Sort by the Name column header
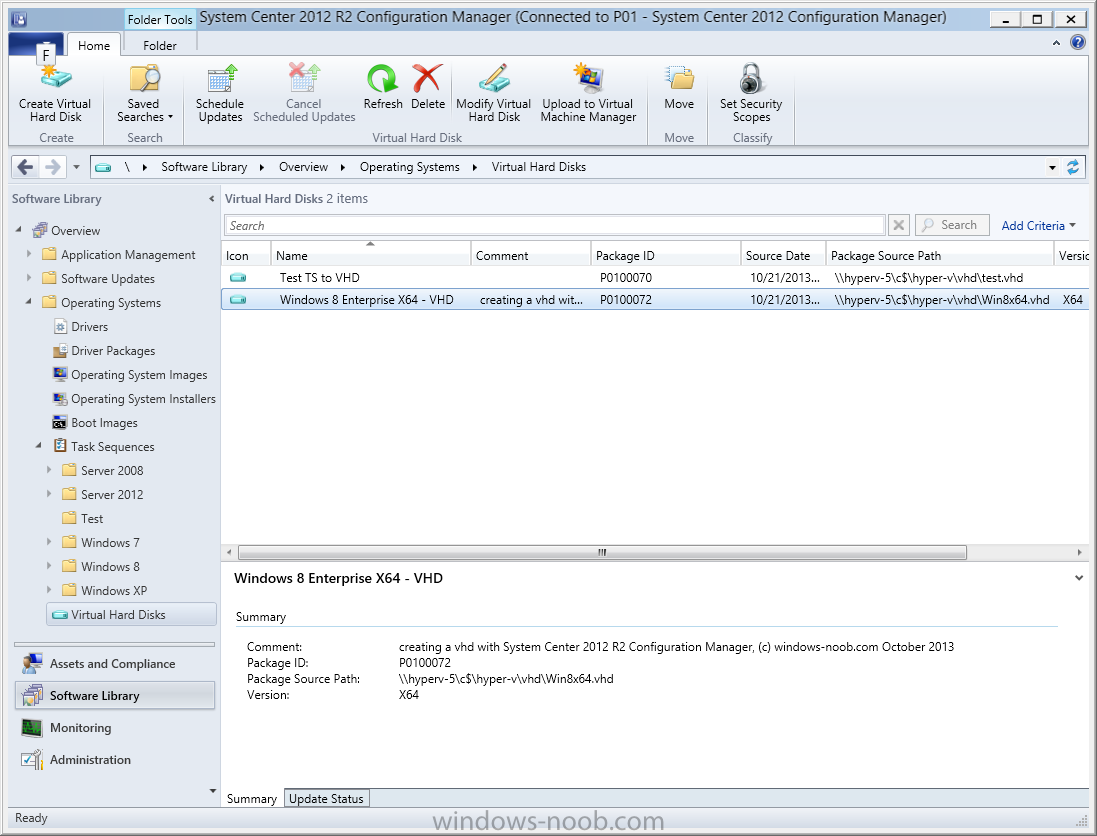 tap(371, 255)
